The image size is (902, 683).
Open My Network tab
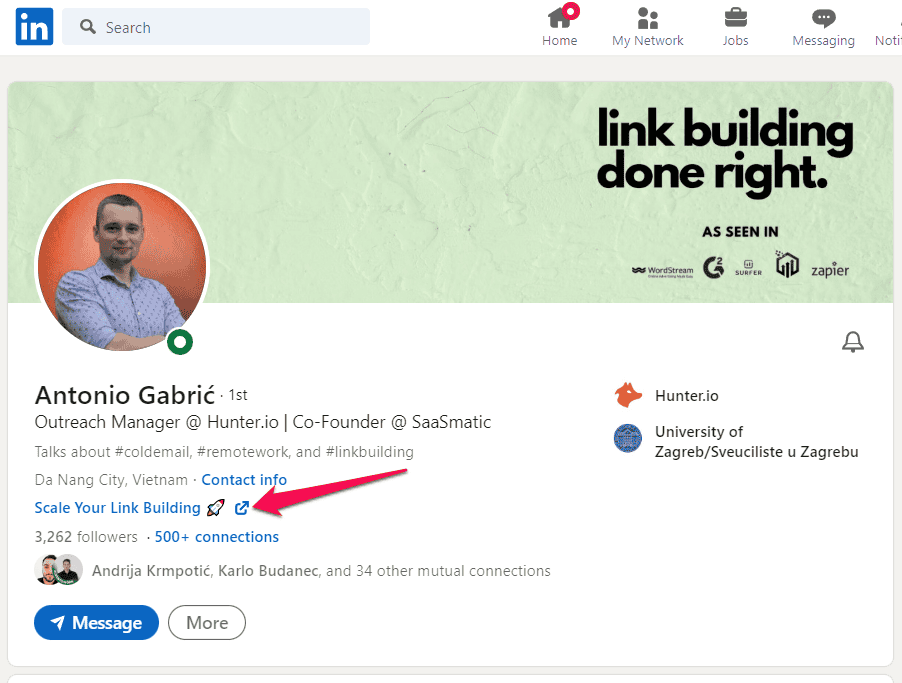pyautogui.click(x=648, y=26)
